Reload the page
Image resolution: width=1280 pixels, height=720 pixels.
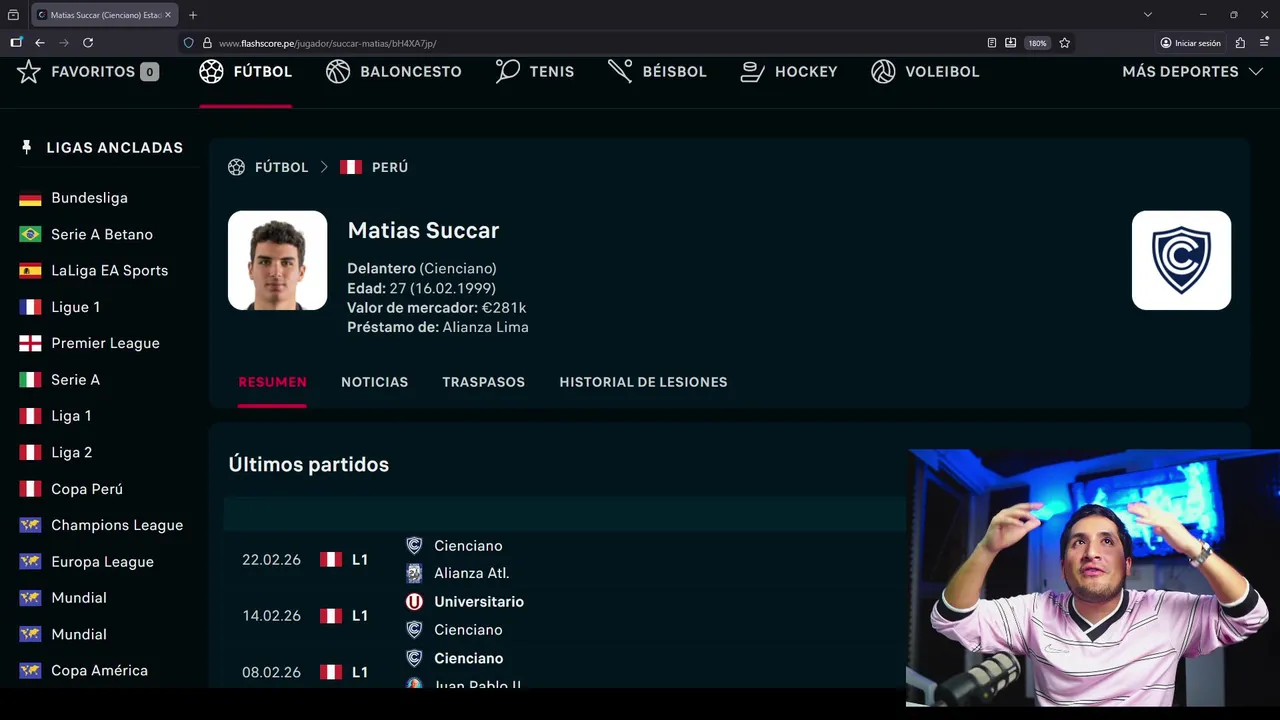click(x=88, y=43)
